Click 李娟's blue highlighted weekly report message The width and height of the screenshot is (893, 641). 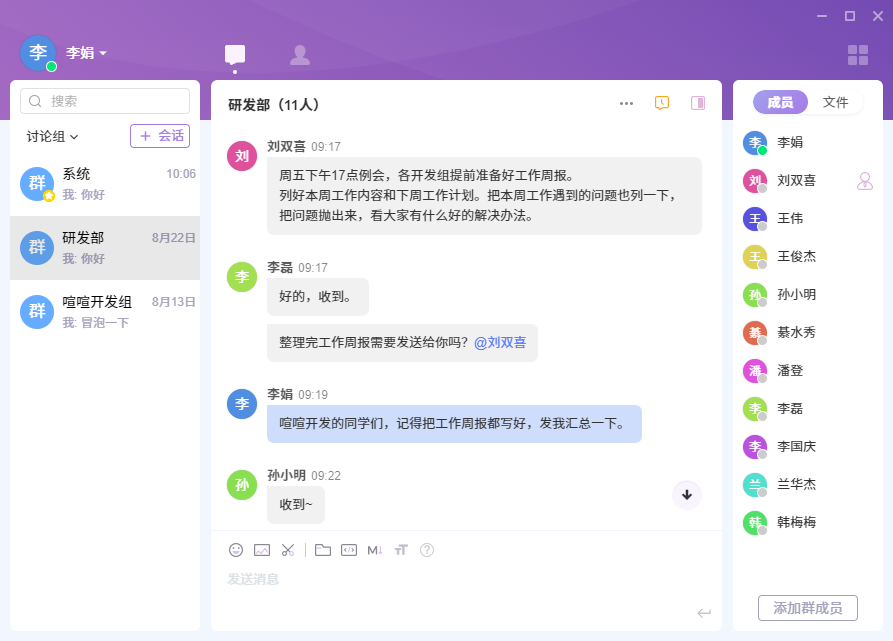454,424
